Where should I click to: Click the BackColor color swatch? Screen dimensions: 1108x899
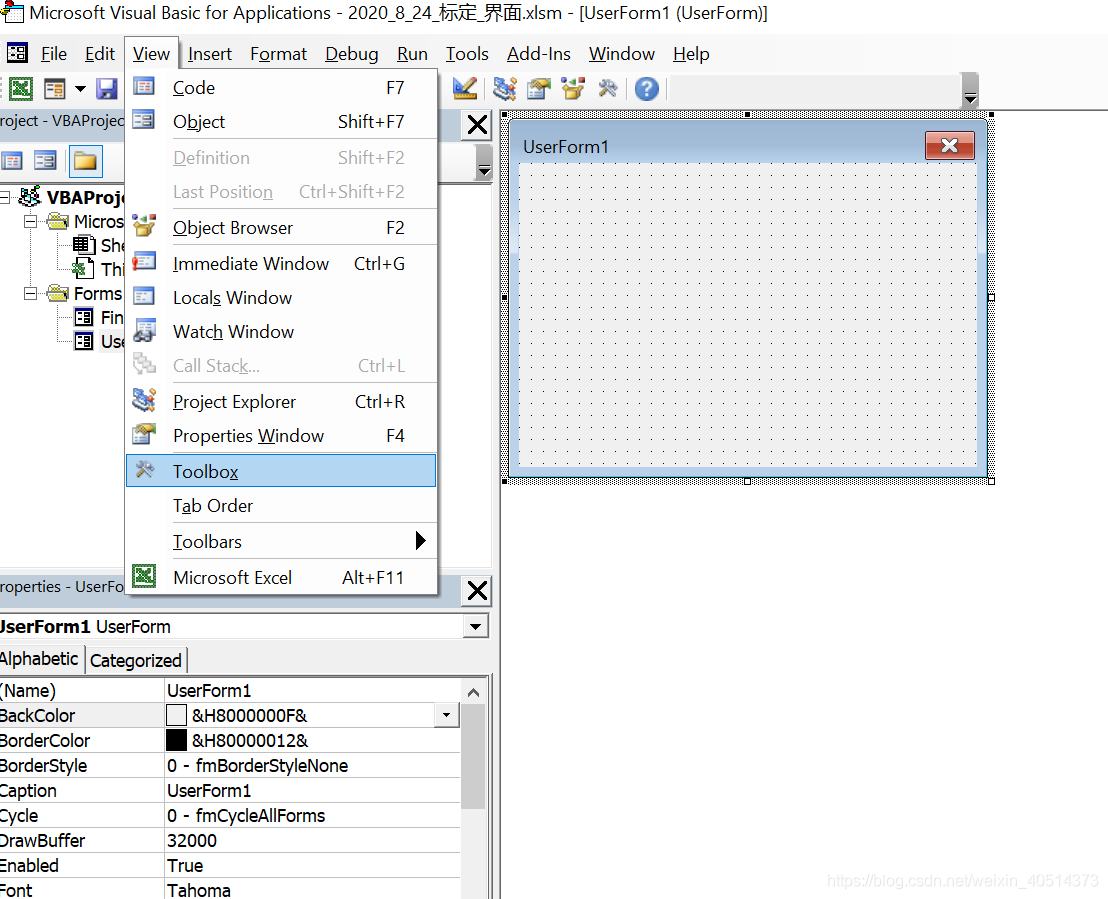coord(177,715)
